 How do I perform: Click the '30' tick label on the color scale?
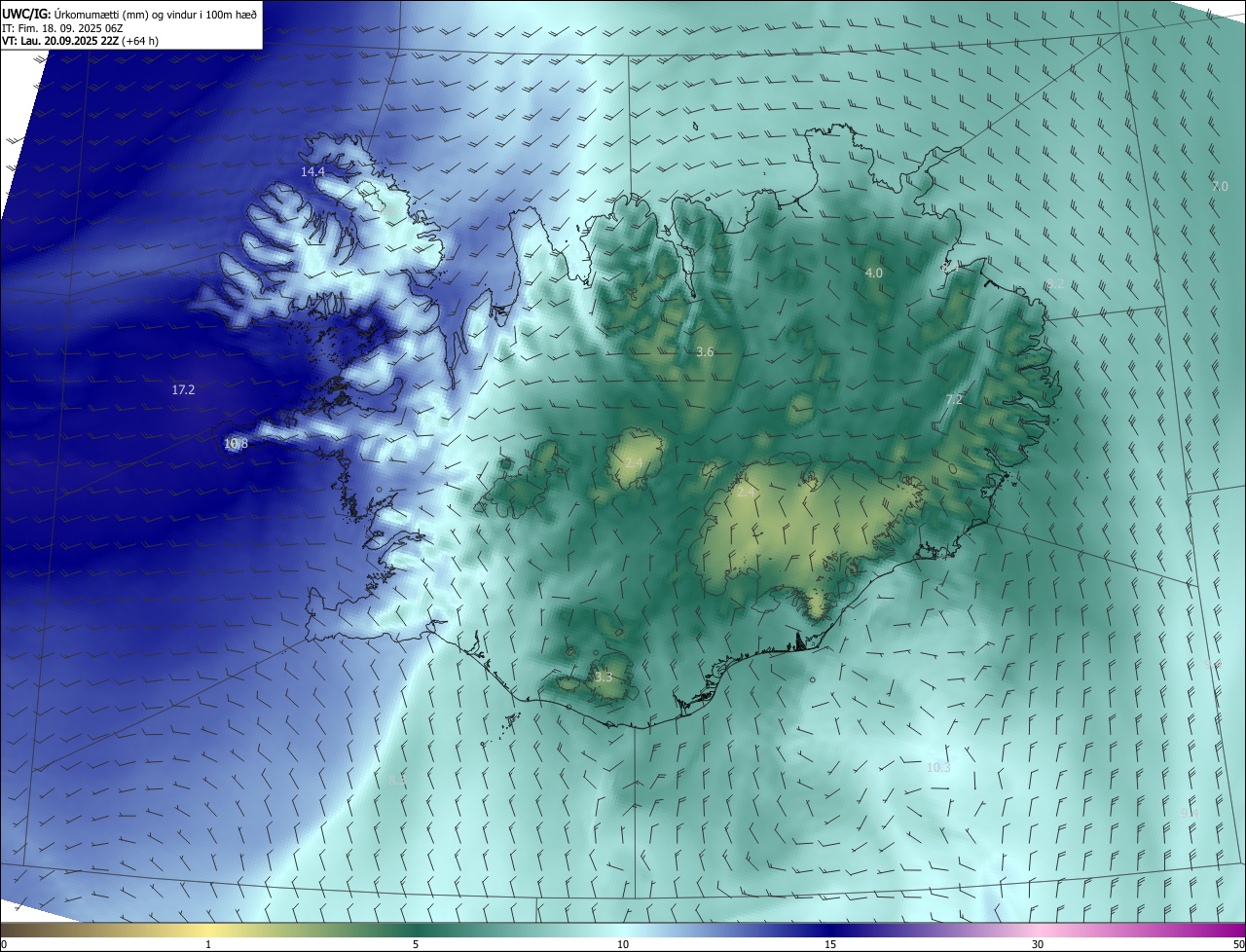click(1038, 944)
